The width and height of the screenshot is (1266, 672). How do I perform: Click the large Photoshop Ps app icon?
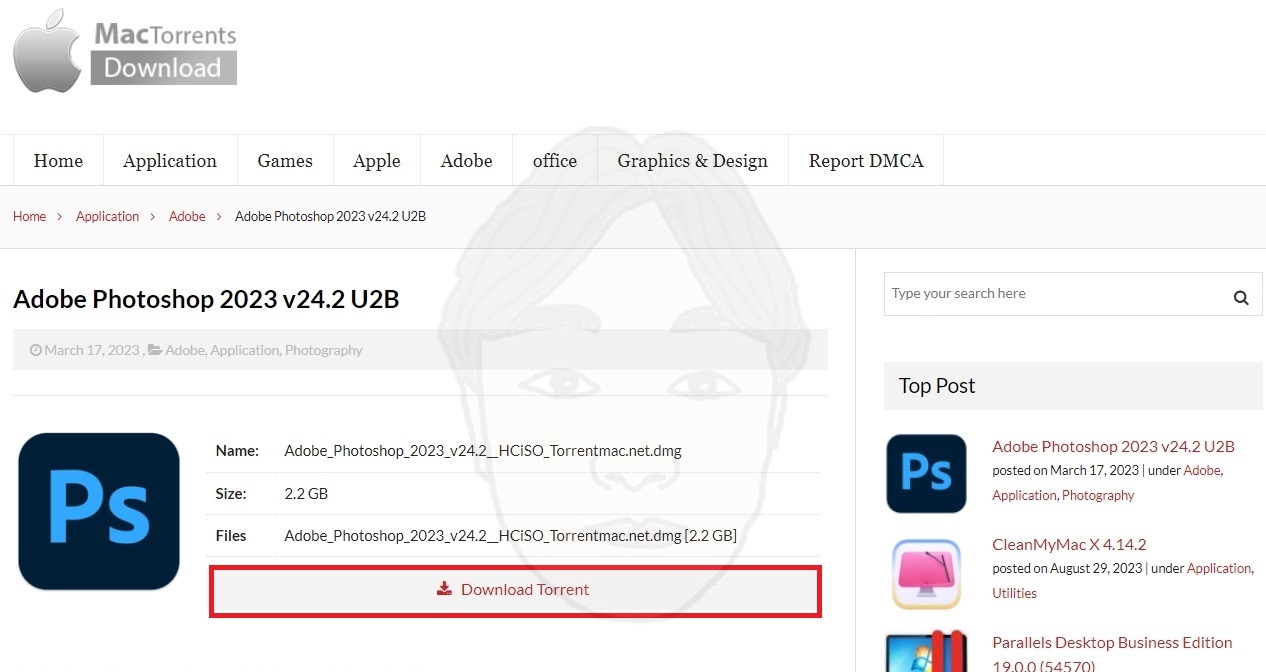point(99,511)
